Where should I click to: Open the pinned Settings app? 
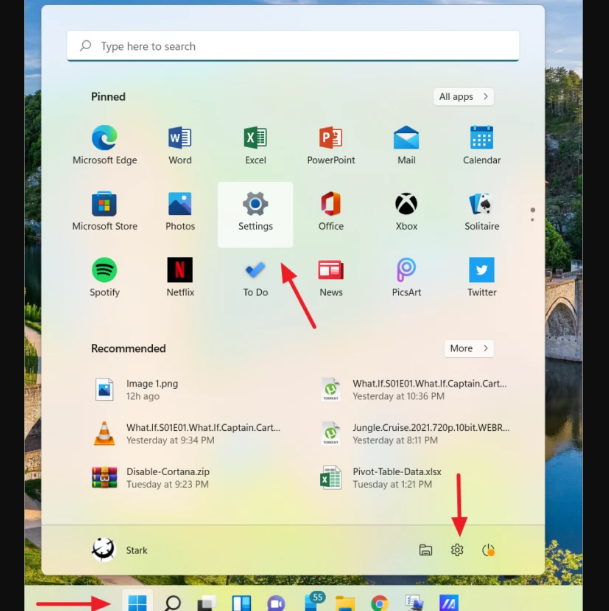(255, 215)
